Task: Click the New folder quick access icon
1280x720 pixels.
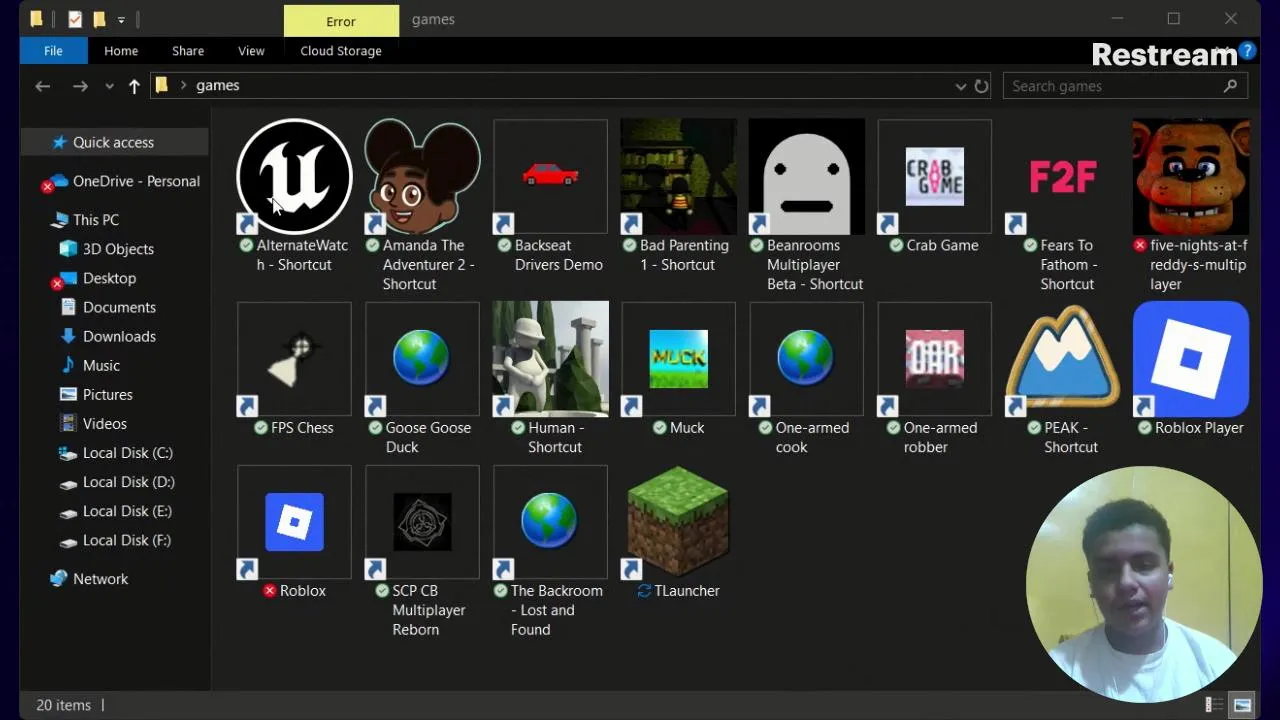Action: [x=99, y=19]
